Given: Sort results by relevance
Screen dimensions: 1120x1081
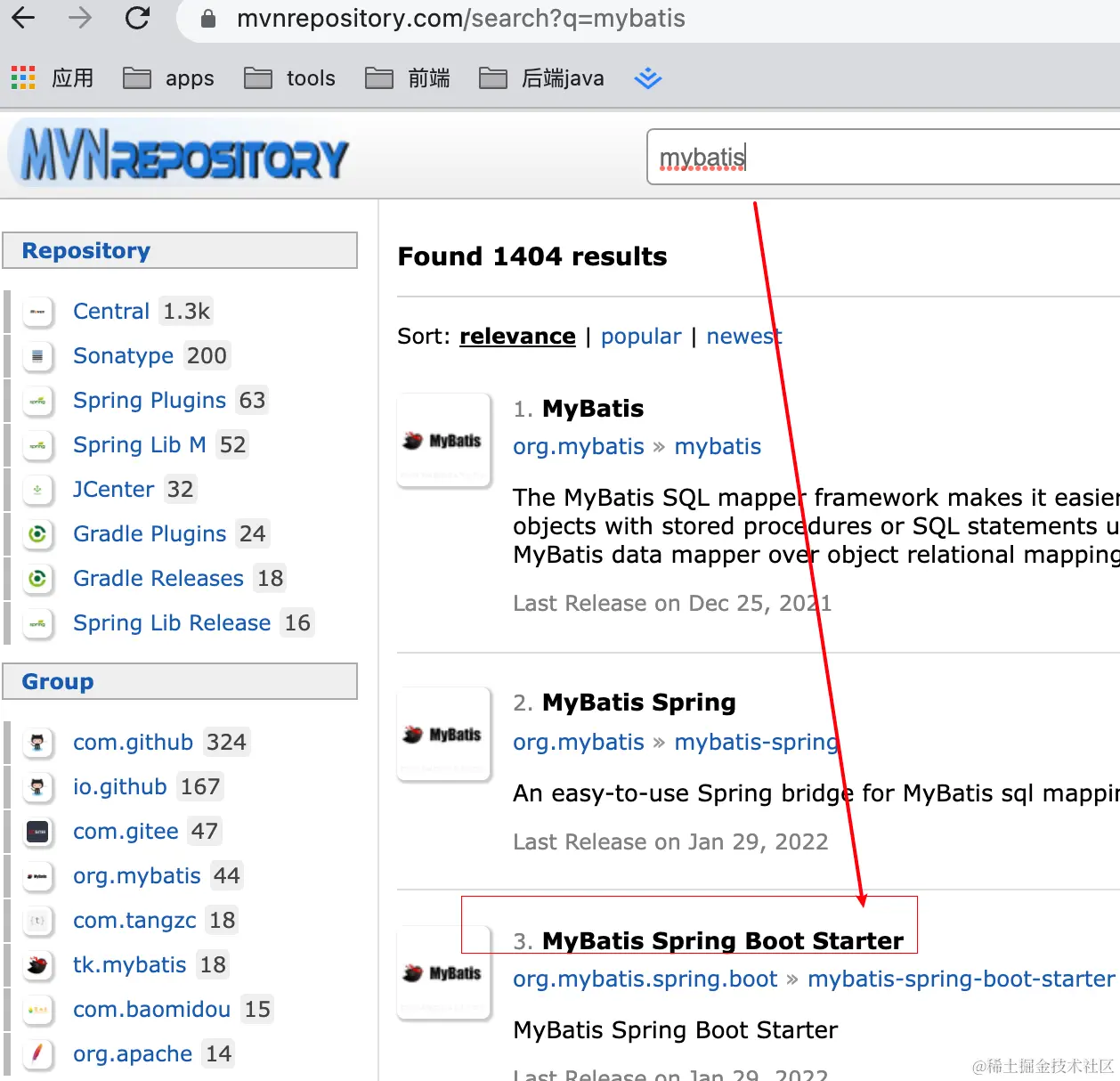Looking at the screenshot, I should 517,337.
